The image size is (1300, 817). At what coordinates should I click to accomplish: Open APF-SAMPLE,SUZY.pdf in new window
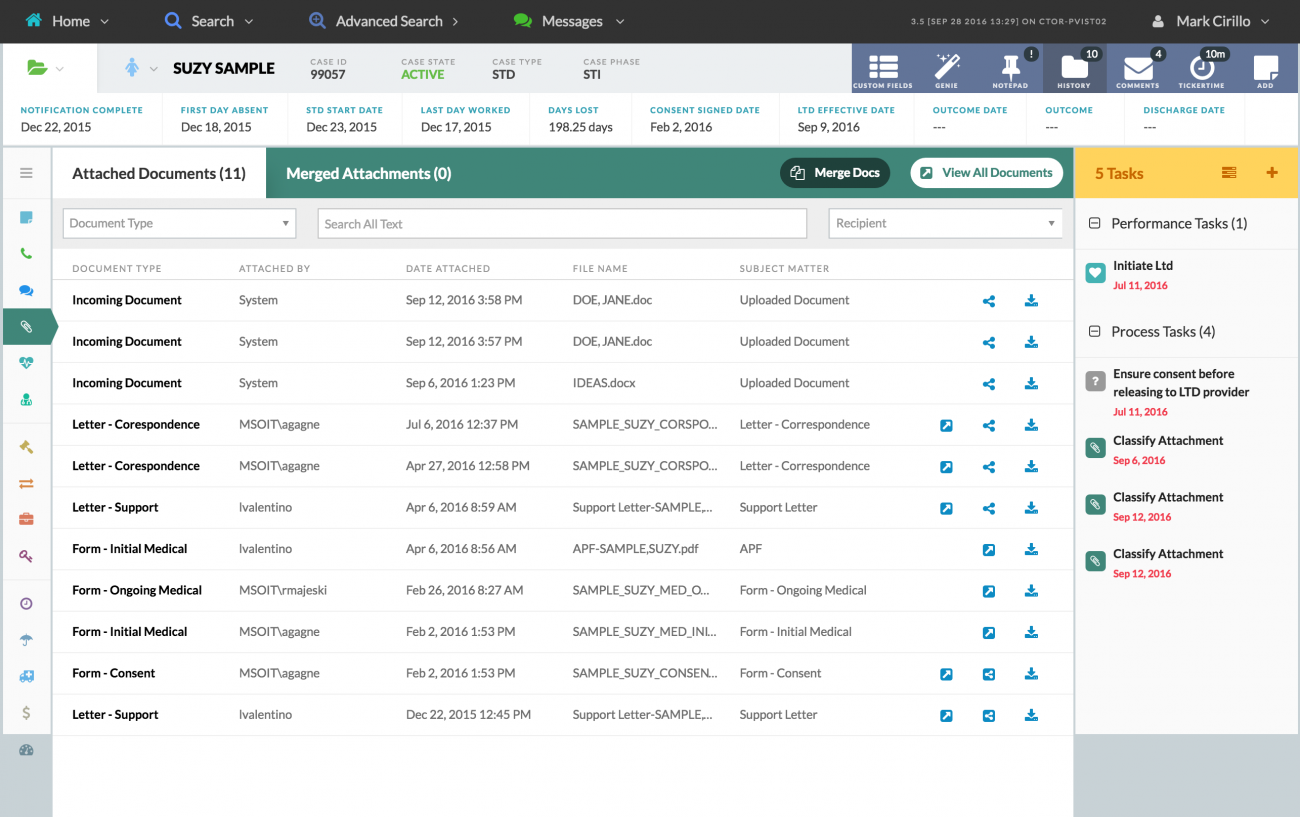(x=989, y=549)
